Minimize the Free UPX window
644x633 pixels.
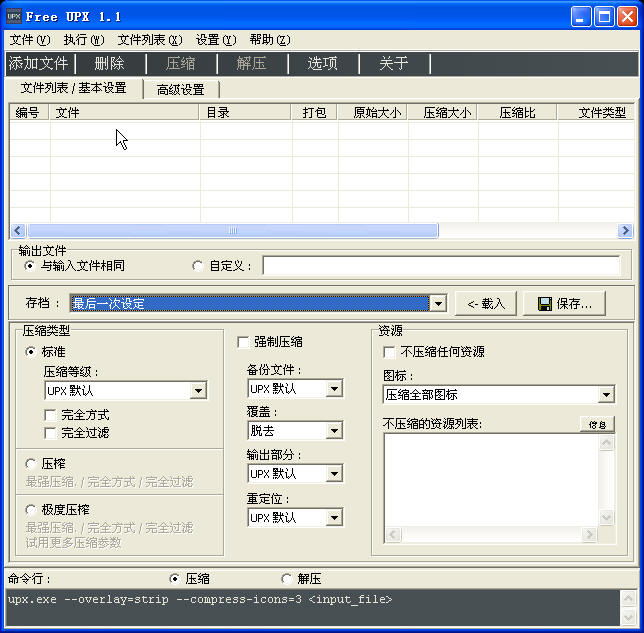(581, 17)
